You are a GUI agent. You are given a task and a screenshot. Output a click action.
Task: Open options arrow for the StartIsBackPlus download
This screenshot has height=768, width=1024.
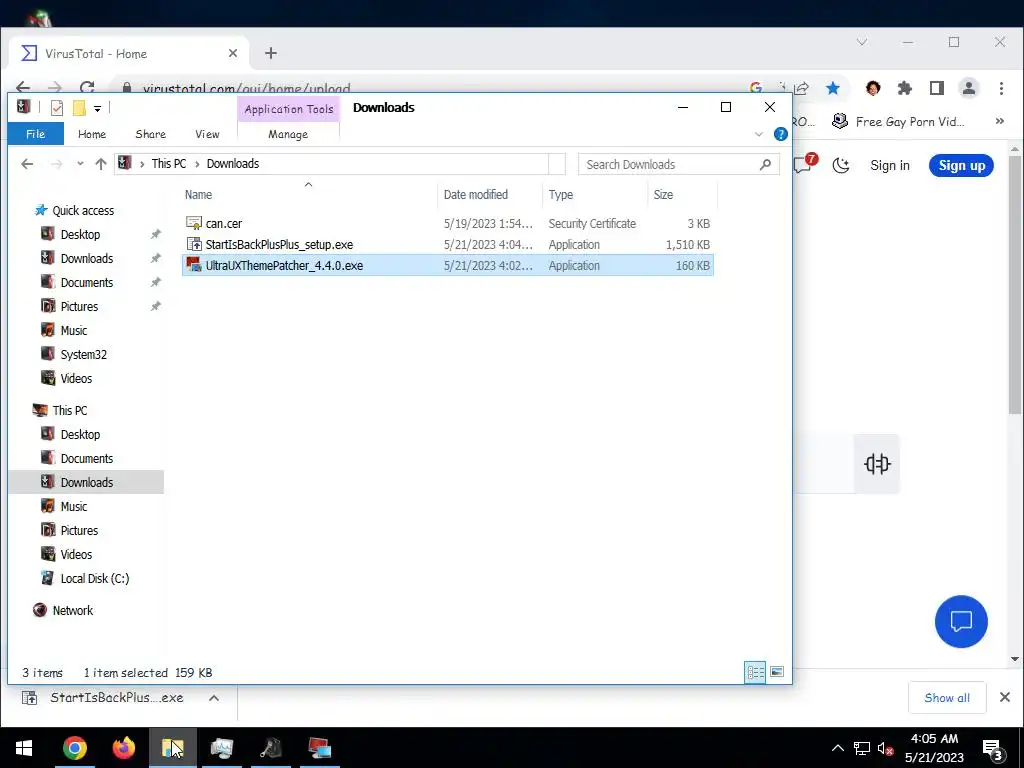click(x=214, y=698)
